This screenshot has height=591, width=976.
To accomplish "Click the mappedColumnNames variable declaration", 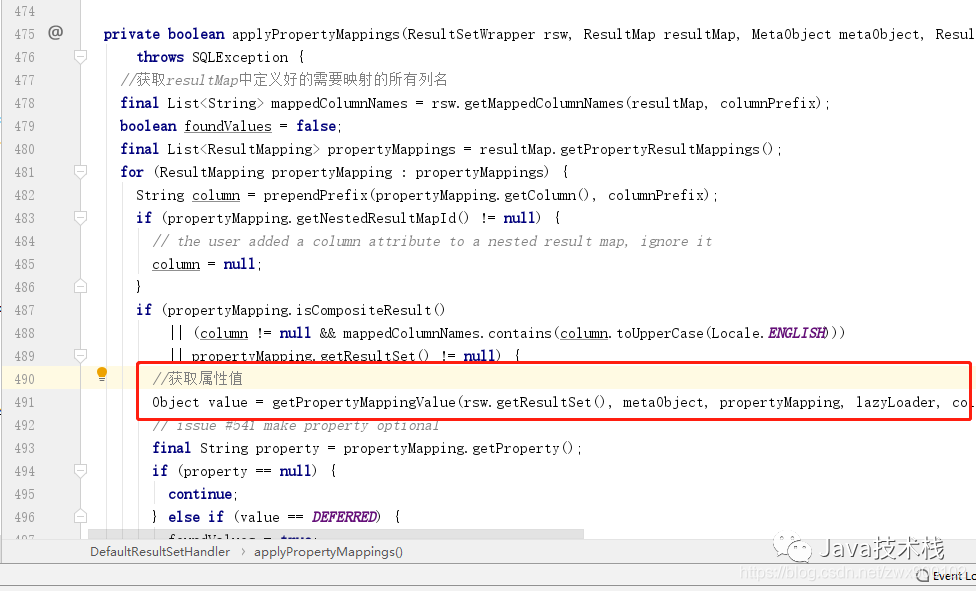I will (339, 103).
